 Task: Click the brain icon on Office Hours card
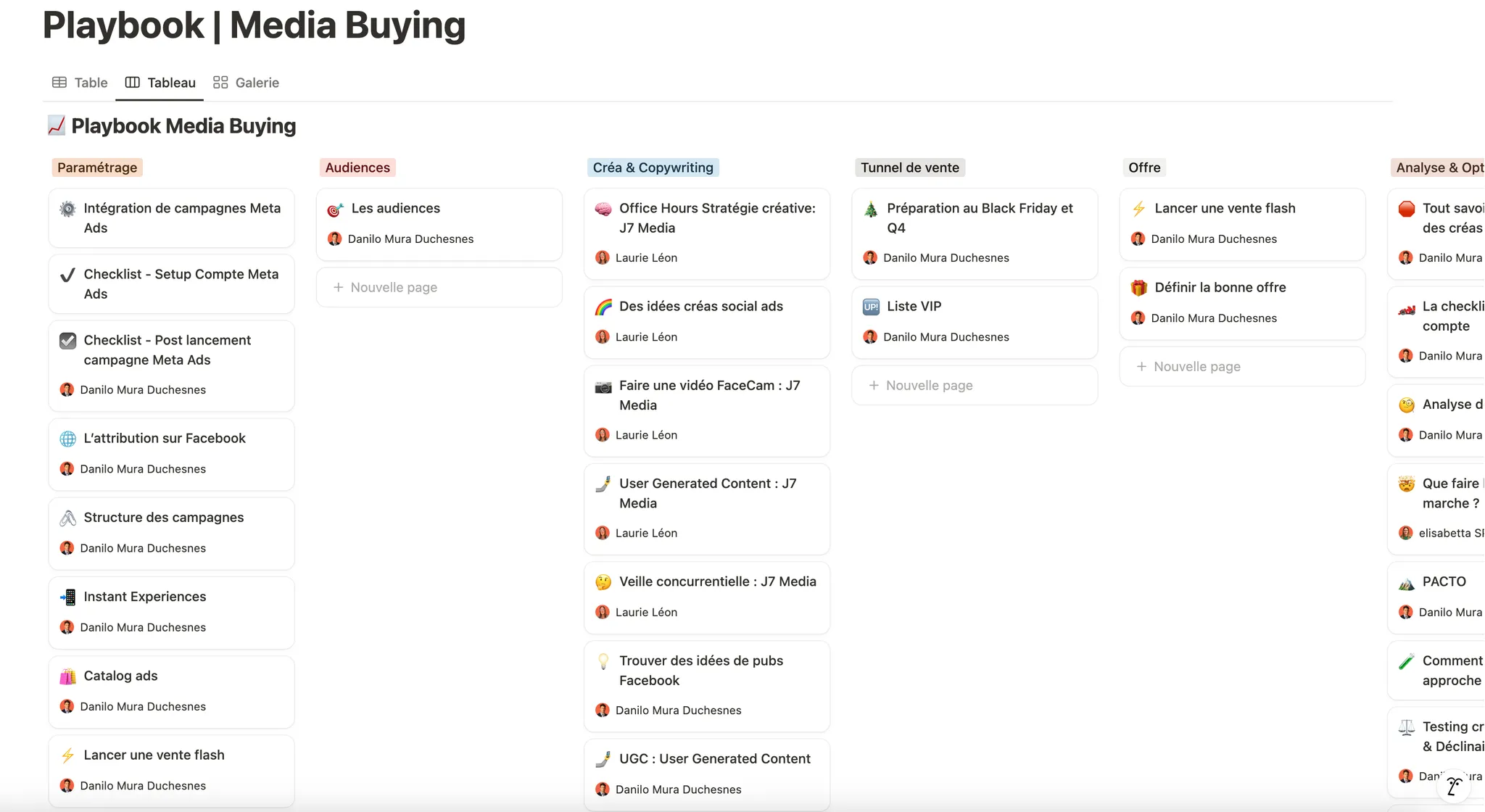pyautogui.click(x=603, y=209)
